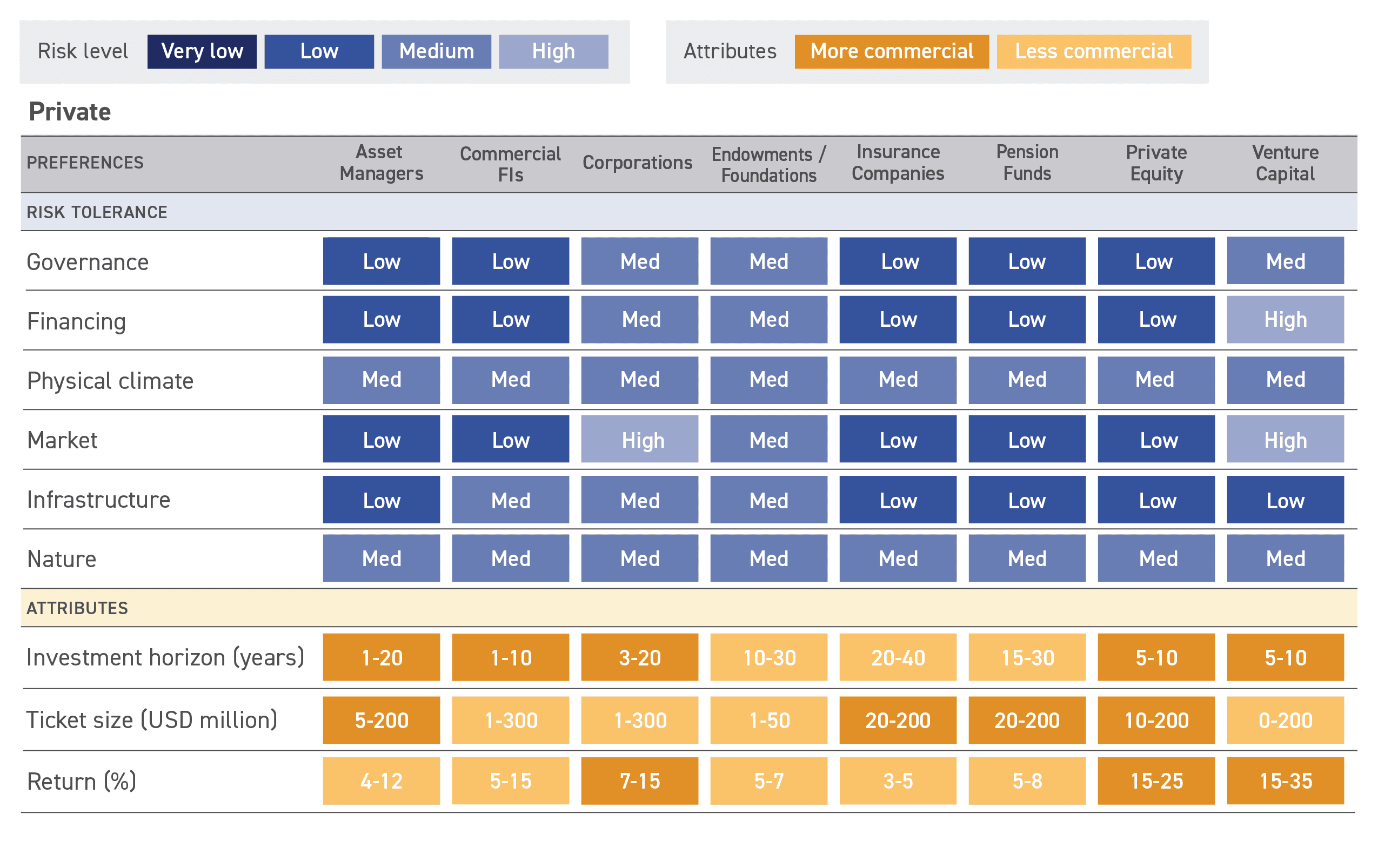This screenshot has width=1378, height=868.
Task: Click Venture Capital return 15-35 cell
Action: 1285,780
